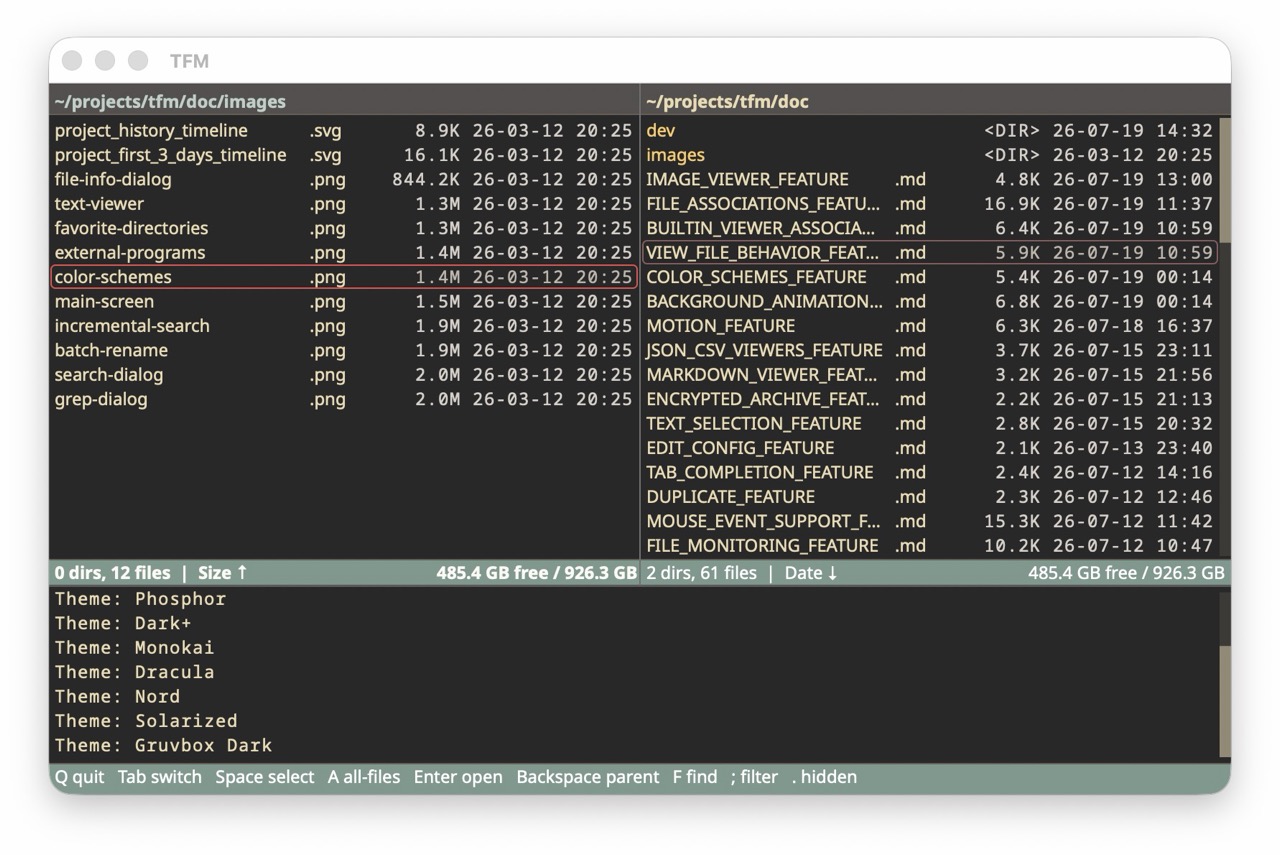Click the color-schemes file row
1280x855 pixels.
coord(344,277)
